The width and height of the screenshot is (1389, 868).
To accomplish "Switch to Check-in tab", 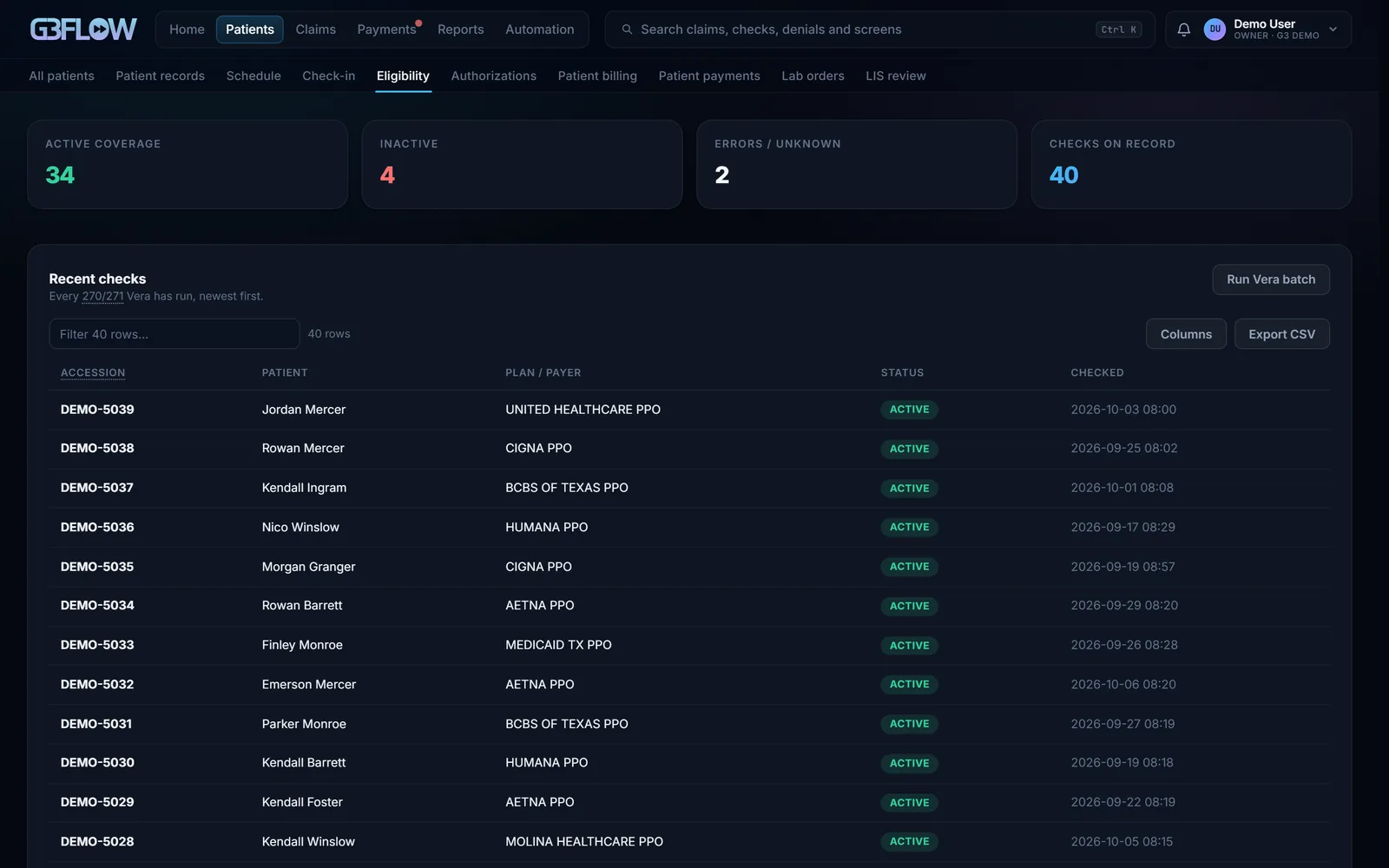I will (x=328, y=76).
